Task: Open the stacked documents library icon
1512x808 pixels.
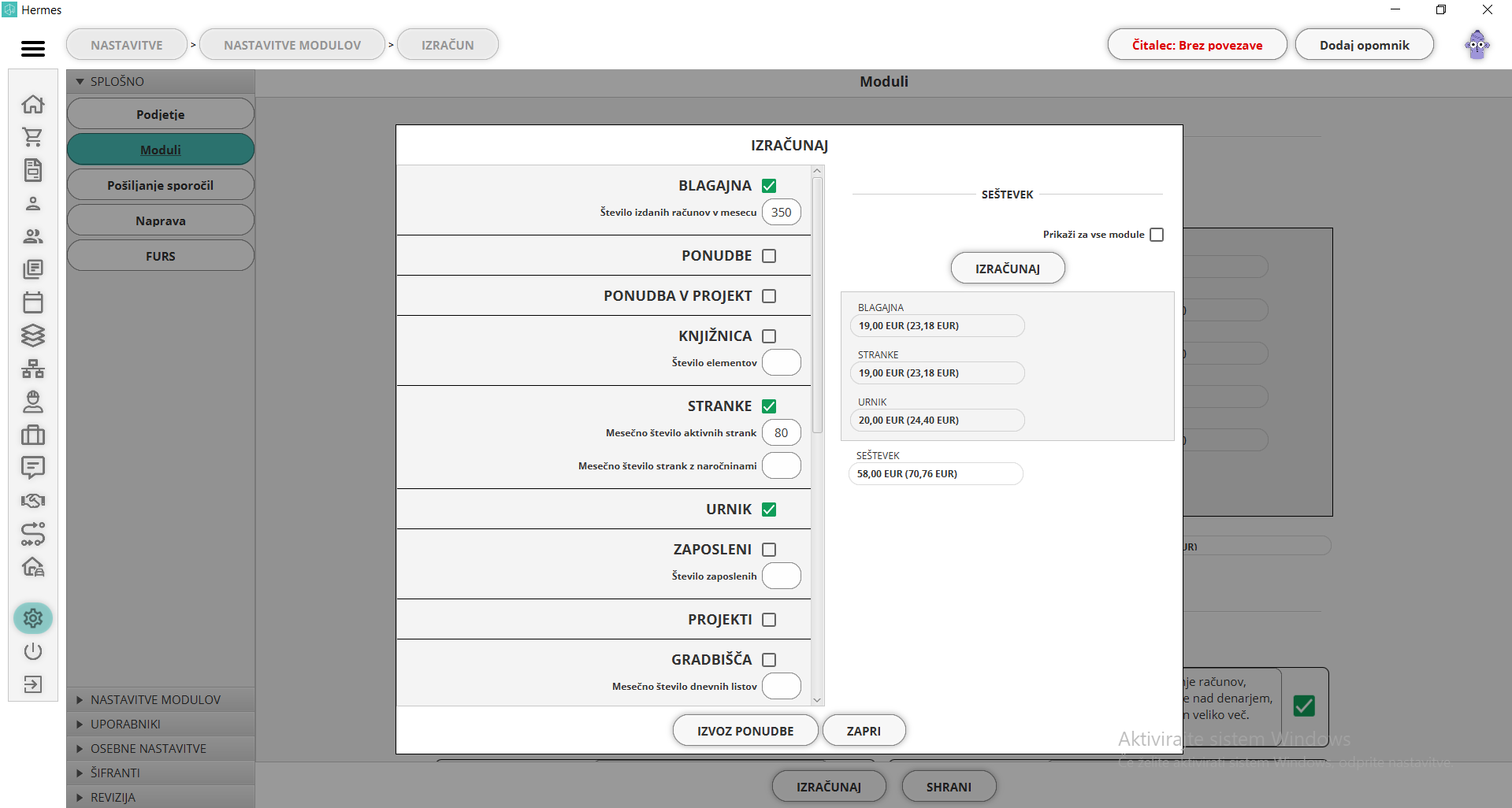Action: click(33, 269)
